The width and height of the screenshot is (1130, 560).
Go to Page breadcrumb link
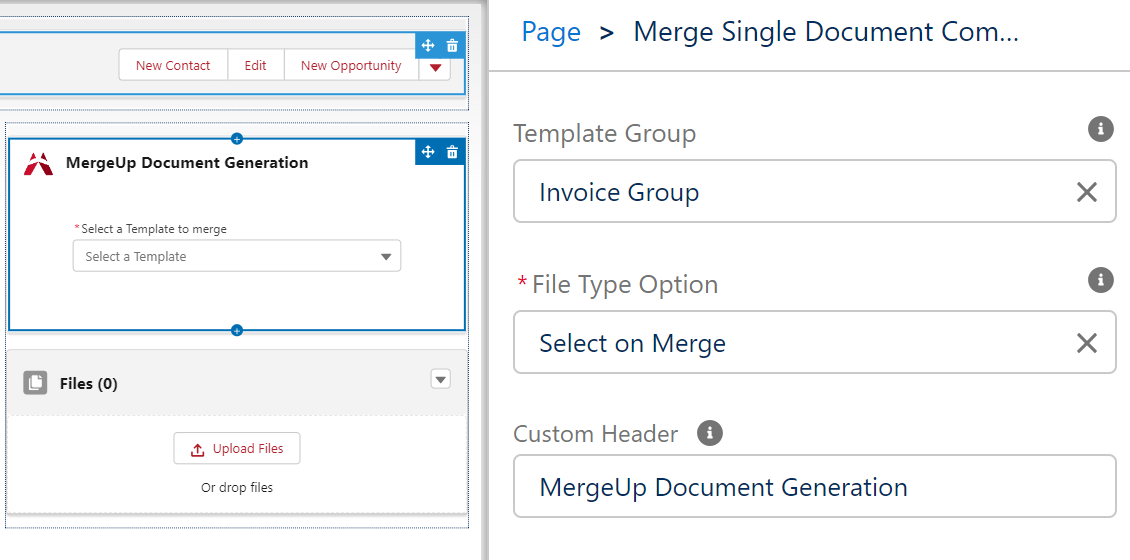[551, 32]
